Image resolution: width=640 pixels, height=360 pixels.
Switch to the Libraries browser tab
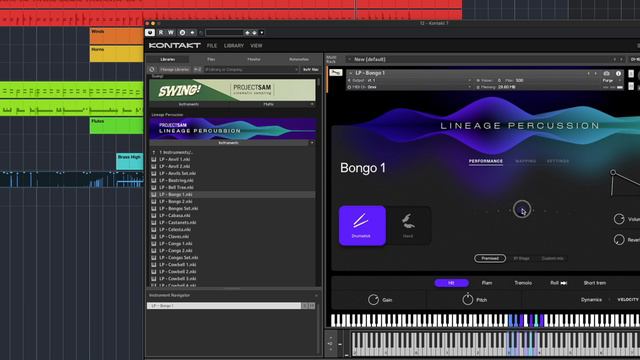(168, 60)
